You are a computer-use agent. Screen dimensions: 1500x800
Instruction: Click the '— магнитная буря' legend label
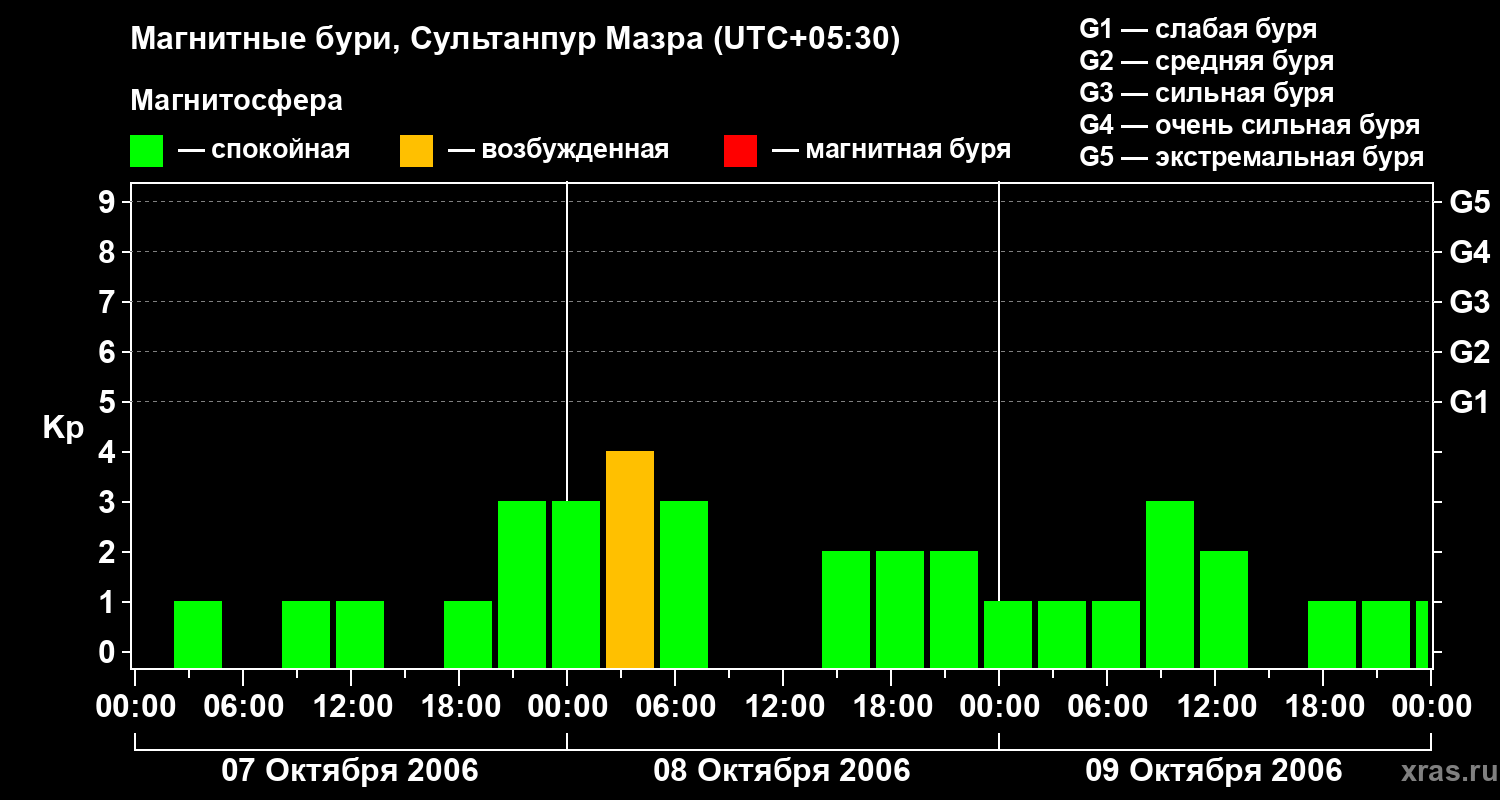coord(891,151)
